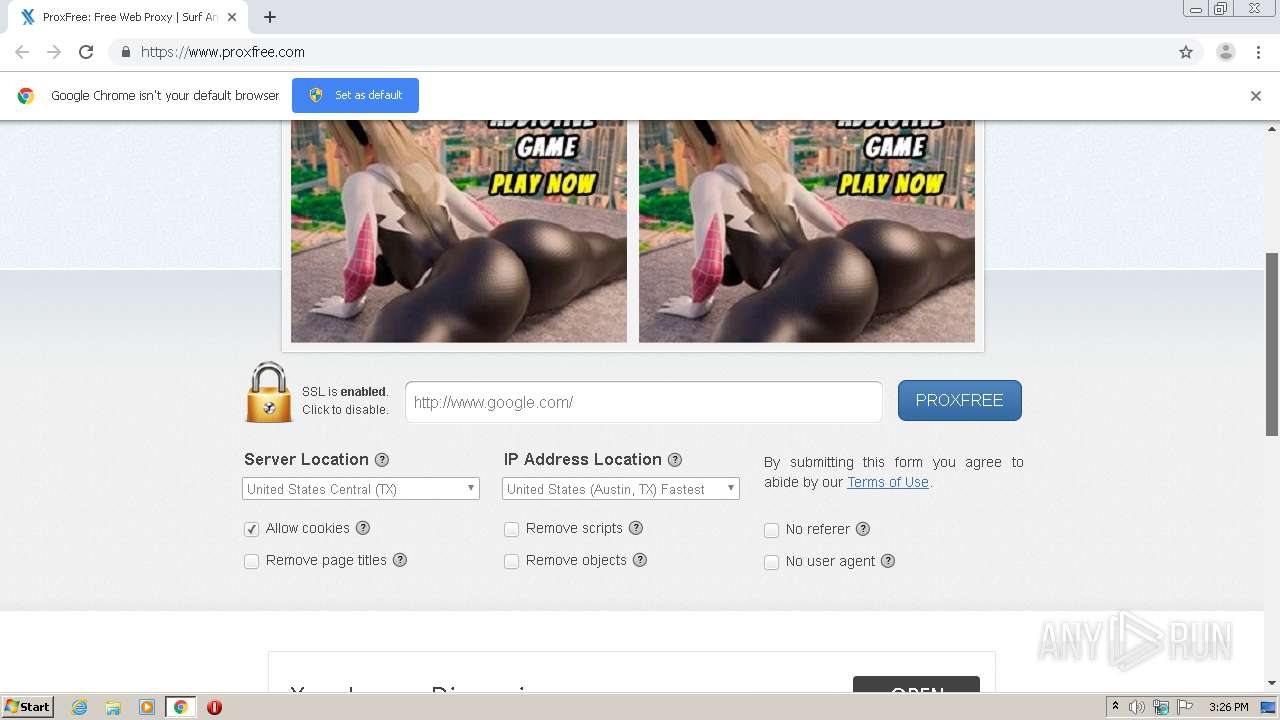
Task: Open the volume control in system tray
Action: coord(1137,707)
